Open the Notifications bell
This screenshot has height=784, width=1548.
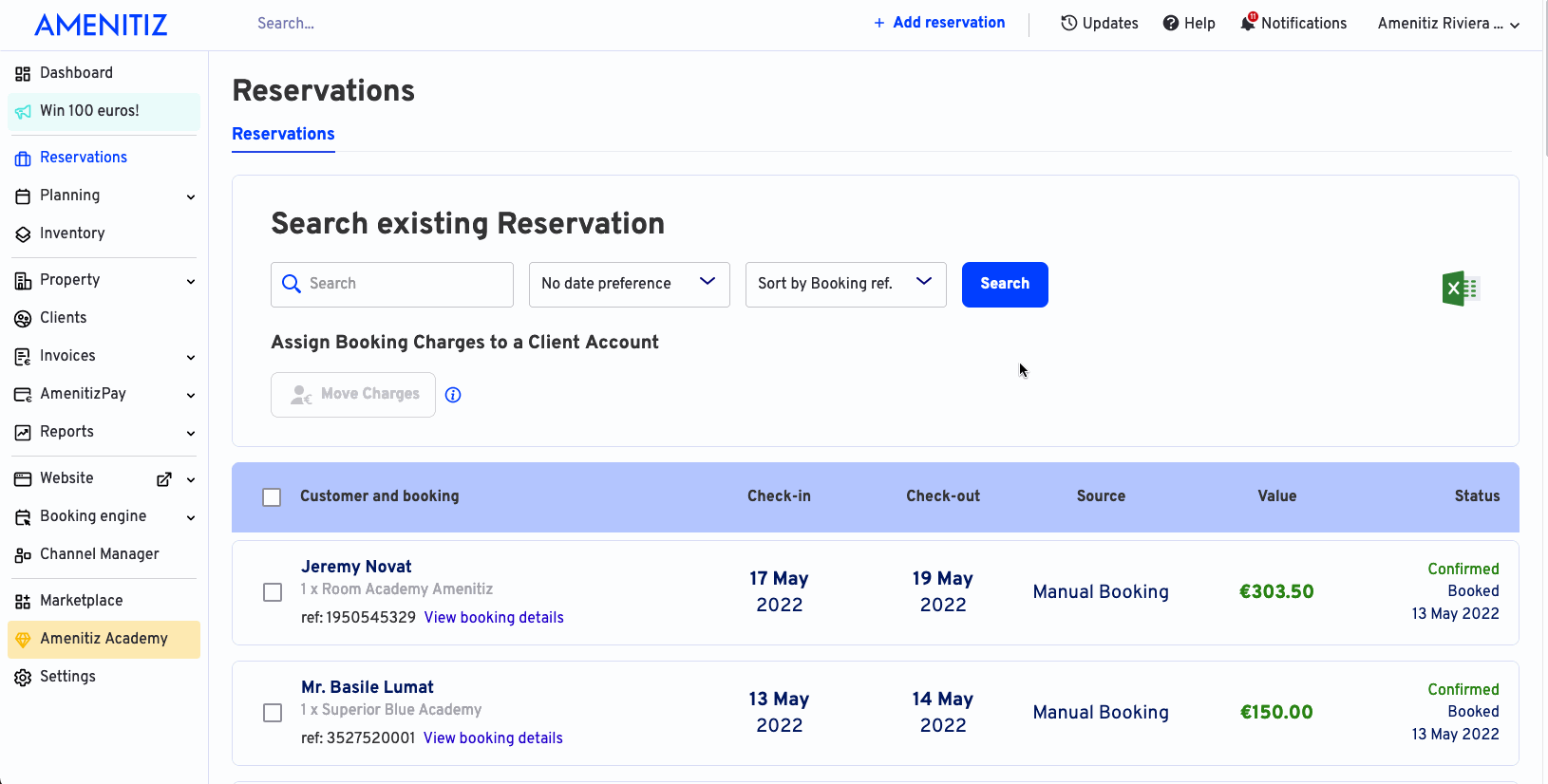coord(1248,23)
